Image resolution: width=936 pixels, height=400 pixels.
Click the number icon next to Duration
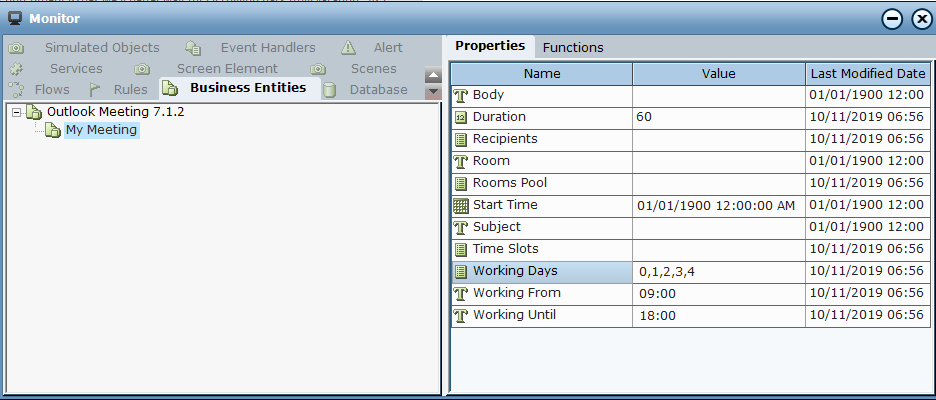click(461, 117)
